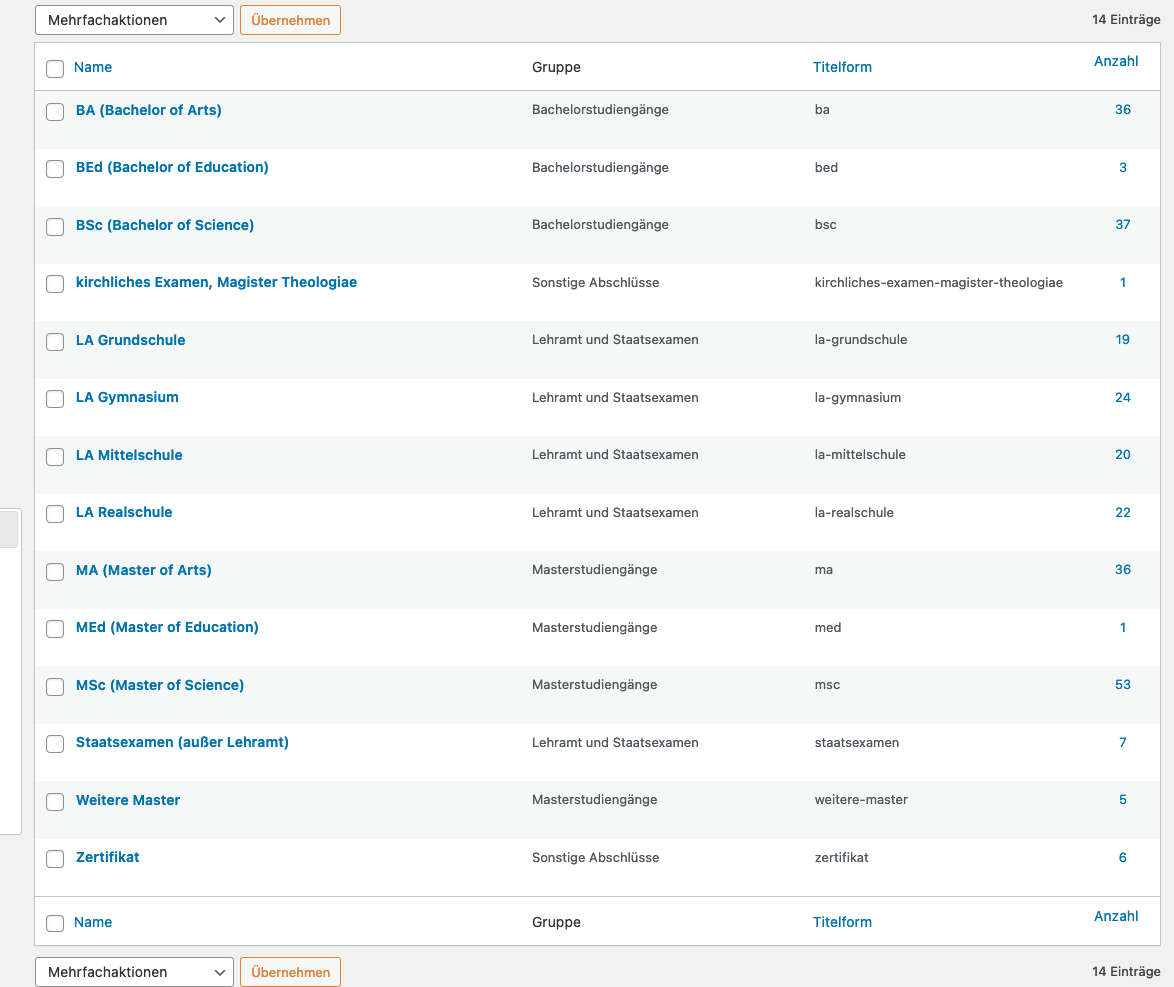Viewport: 1174px width, 987px height.
Task: Open the kirchliches Examen, Magister Theologiae entry
Action: (216, 282)
